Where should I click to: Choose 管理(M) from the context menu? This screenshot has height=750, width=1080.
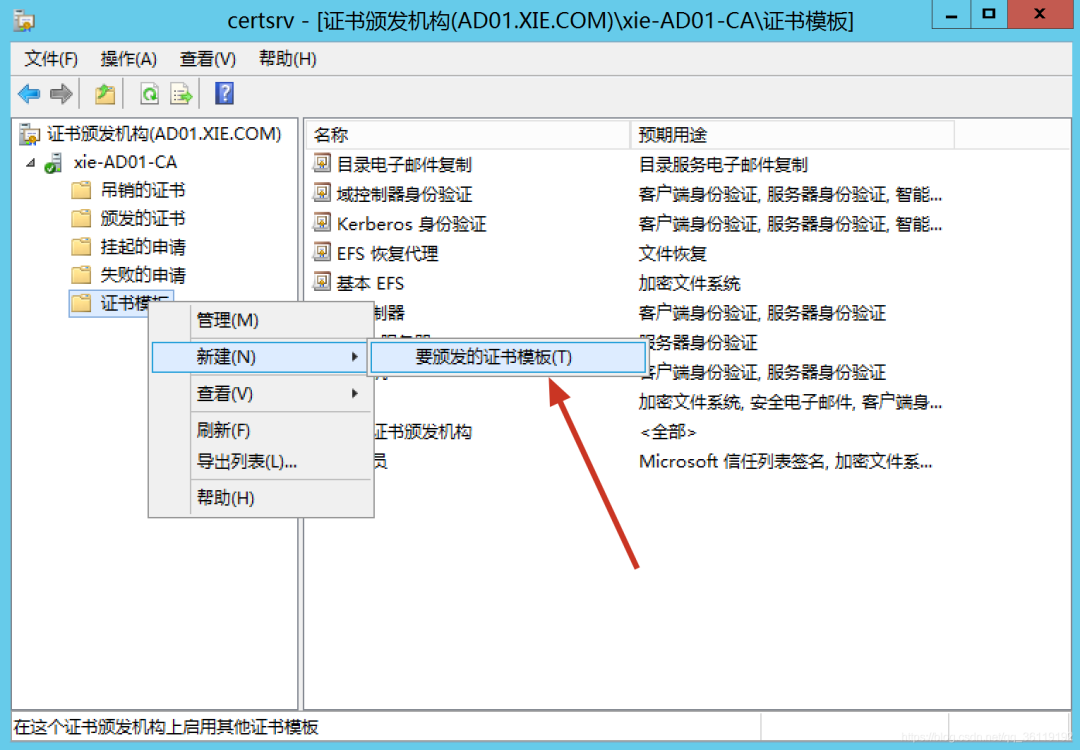coord(227,320)
